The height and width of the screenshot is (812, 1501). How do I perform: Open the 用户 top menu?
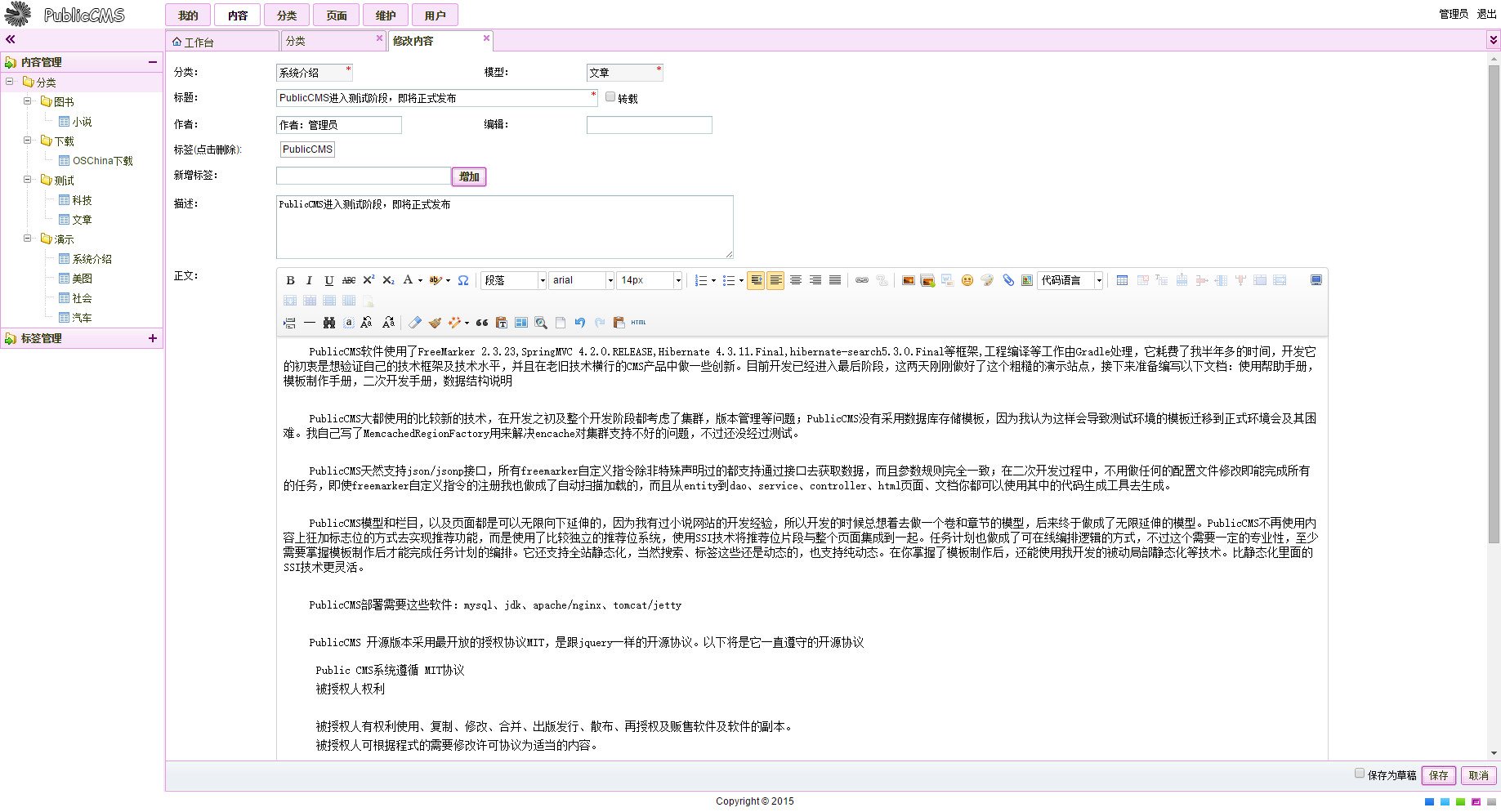point(435,16)
